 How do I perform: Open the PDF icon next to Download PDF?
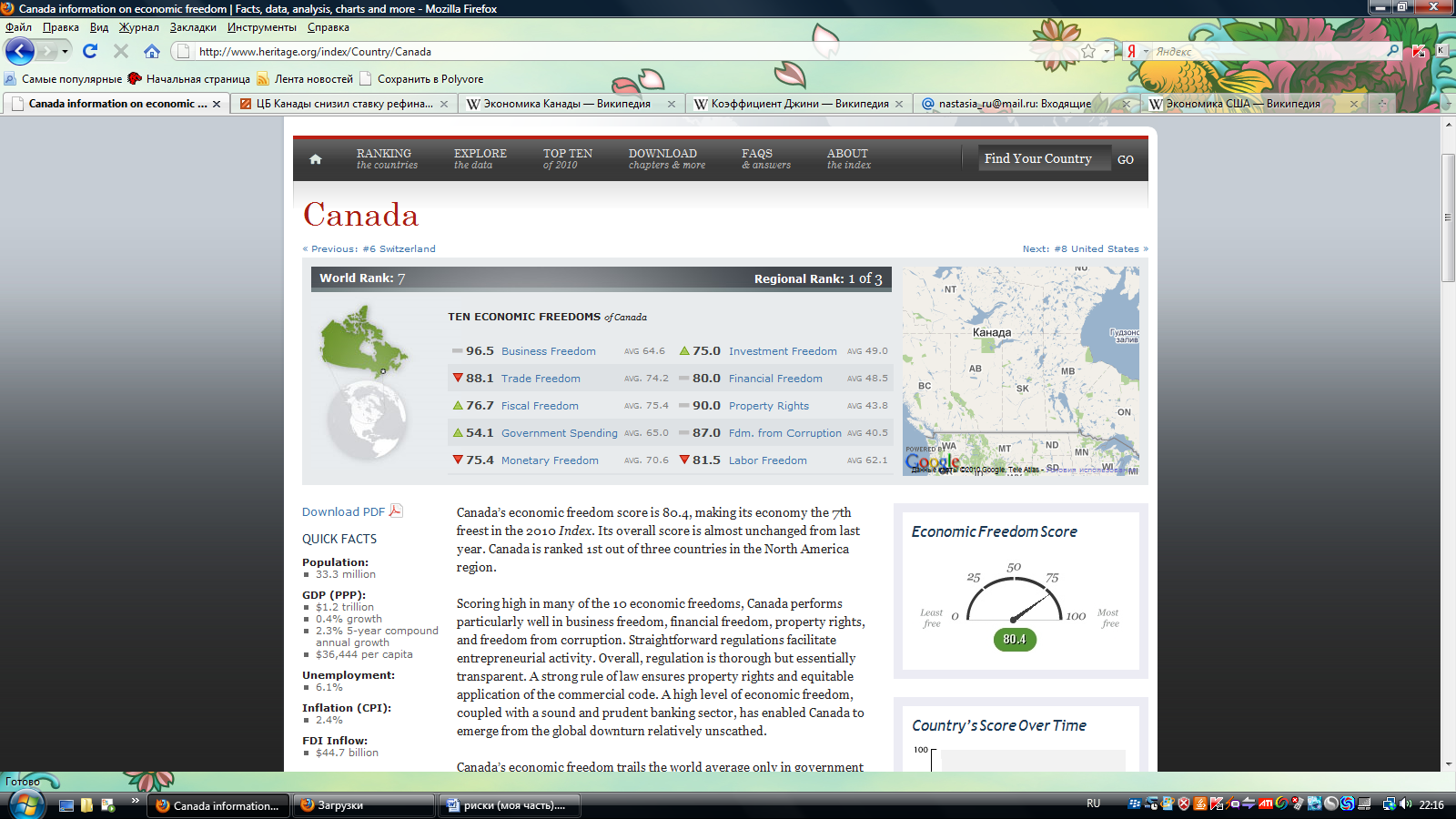coord(396,511)
